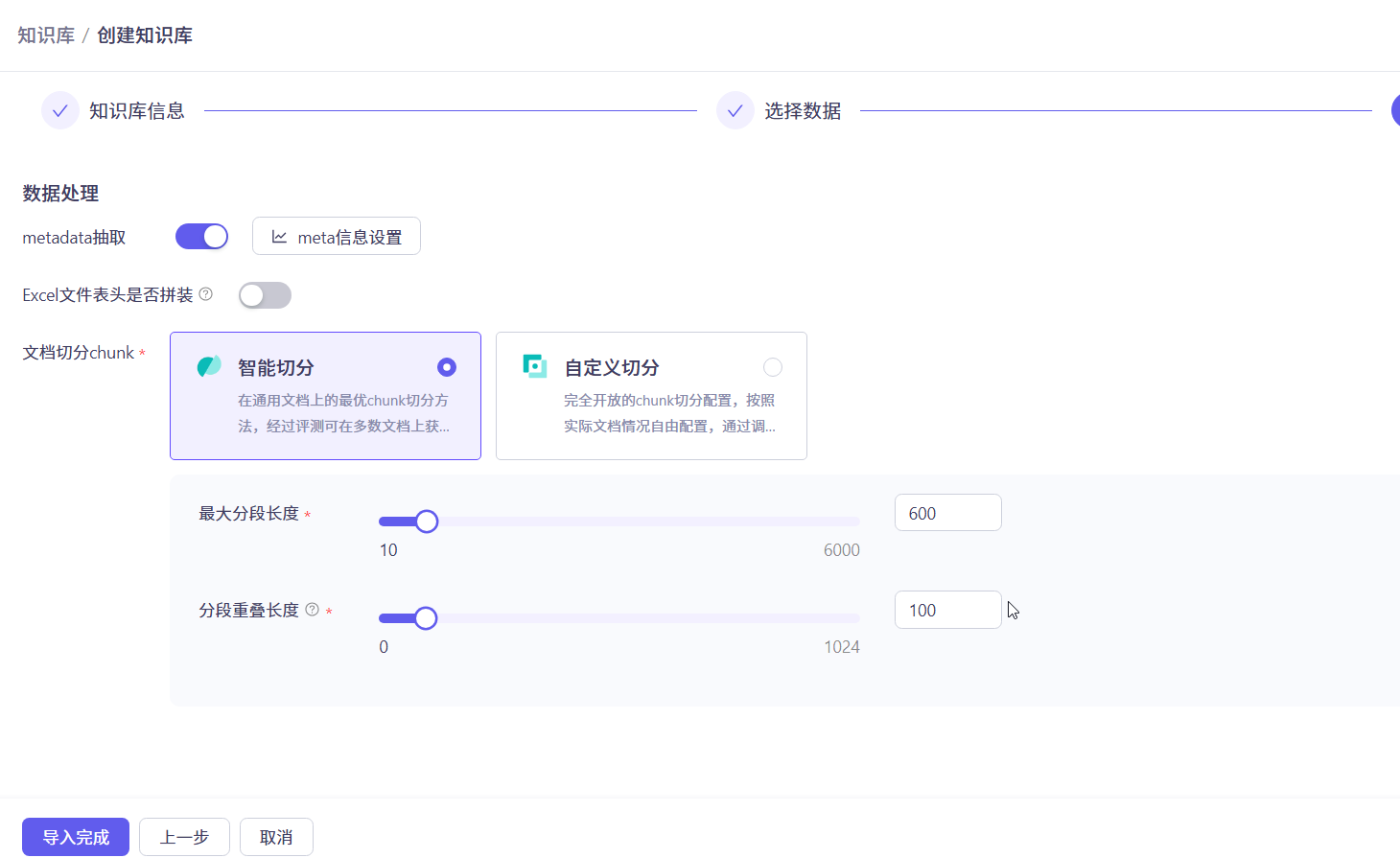Click the 取消 button
The width and height of the screenshot is (1400, 858).
tap(276, 837)
